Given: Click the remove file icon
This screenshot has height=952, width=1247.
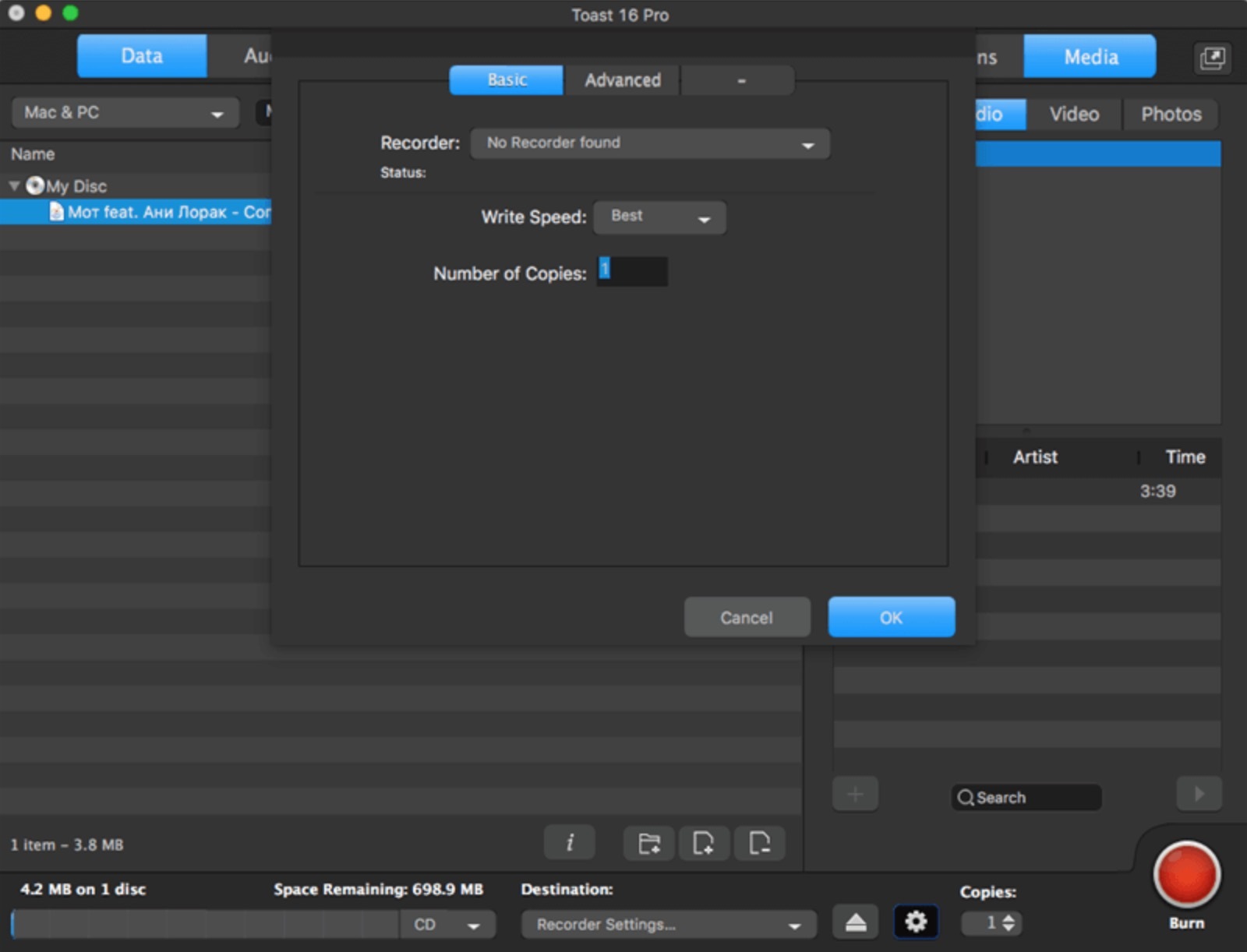Looking at the screenshot, I should 759,843.
